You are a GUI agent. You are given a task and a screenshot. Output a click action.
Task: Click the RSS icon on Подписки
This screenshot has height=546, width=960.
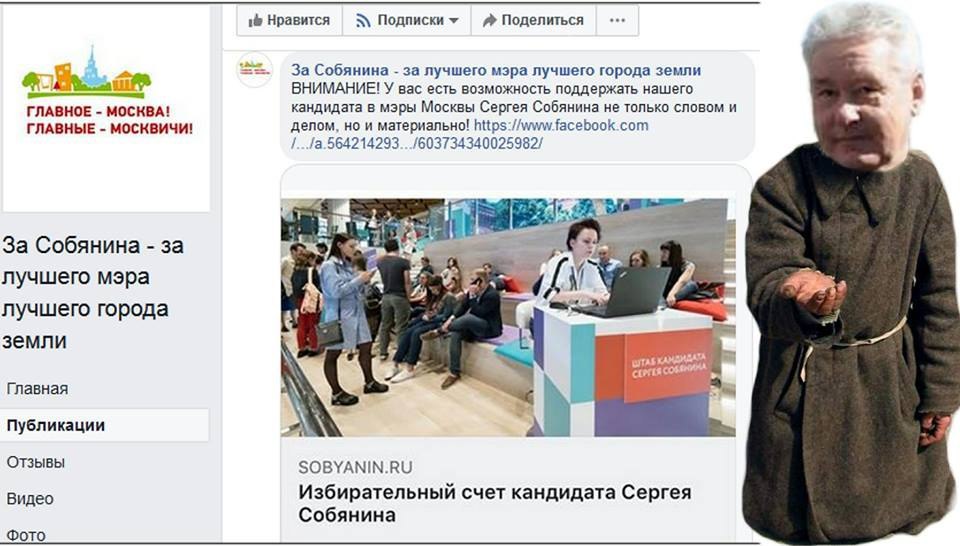[x=363, y=21]
